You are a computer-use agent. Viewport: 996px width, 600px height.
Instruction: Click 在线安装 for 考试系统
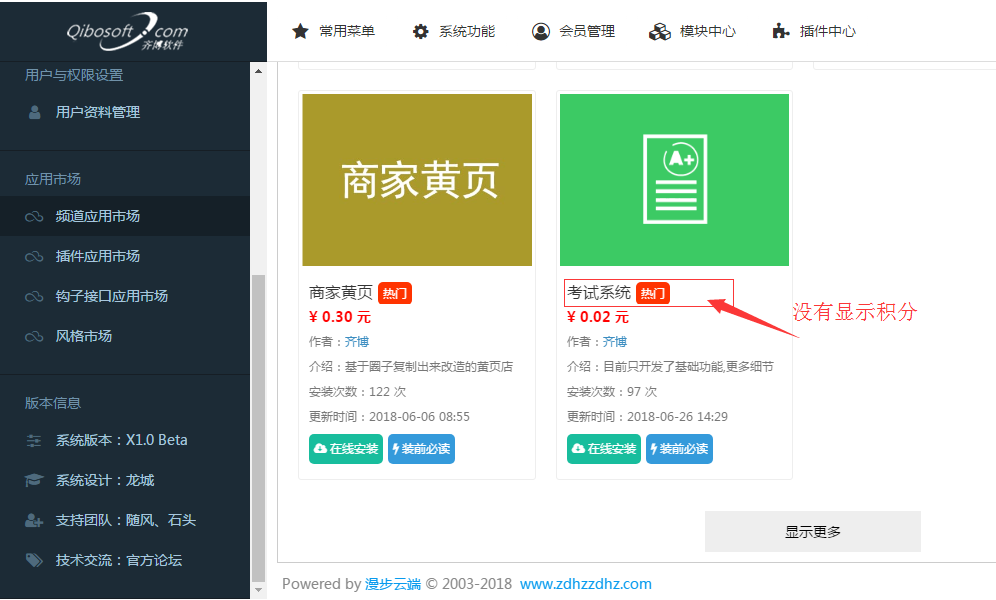point(604,449)
